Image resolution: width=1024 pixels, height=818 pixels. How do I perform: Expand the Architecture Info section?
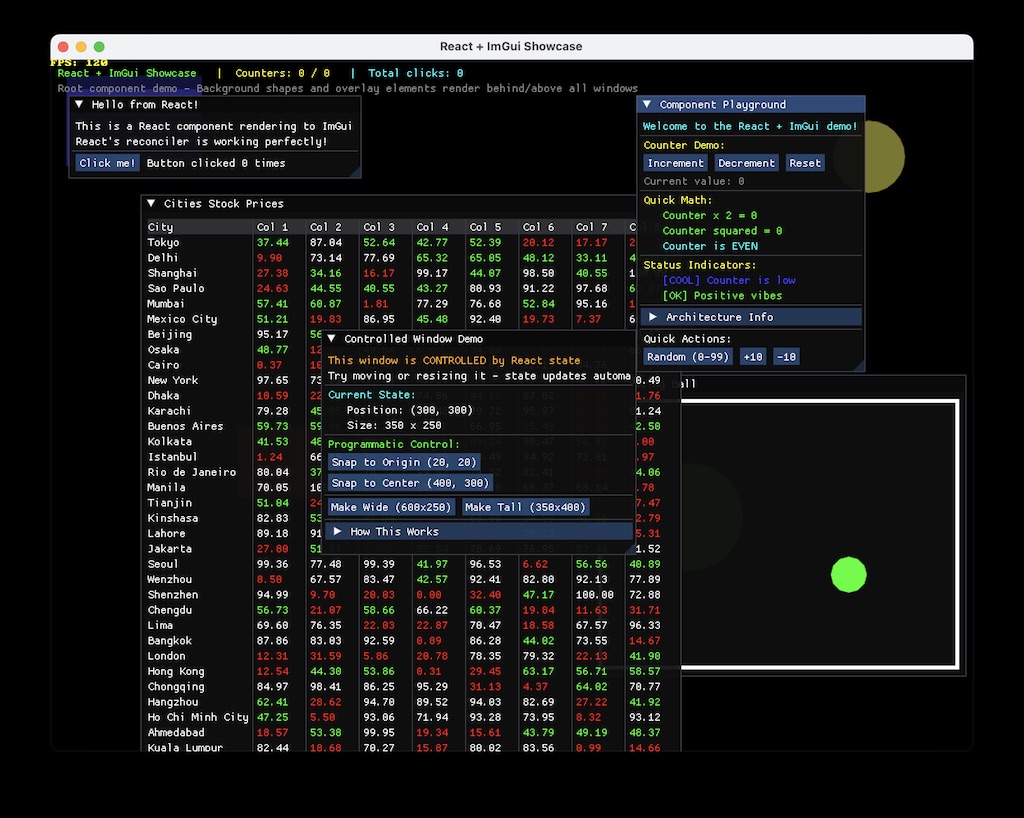pos(750,317)
